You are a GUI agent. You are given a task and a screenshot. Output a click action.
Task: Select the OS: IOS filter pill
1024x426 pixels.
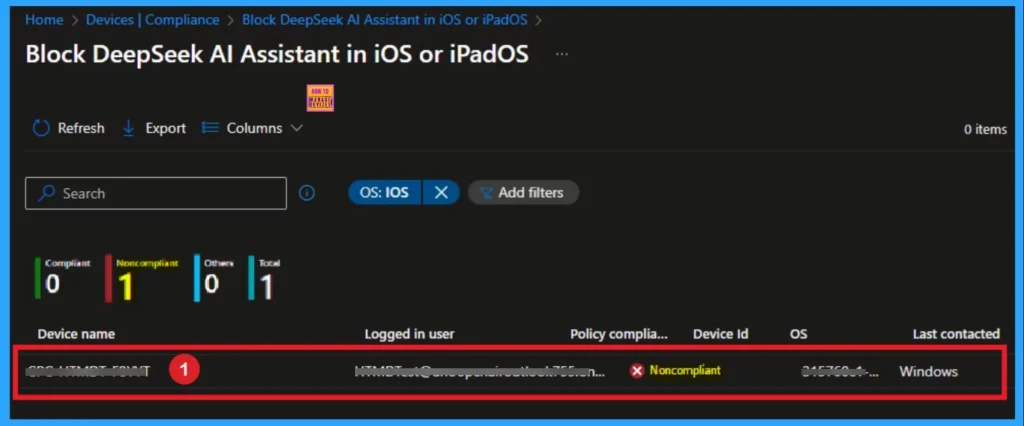(385, 193)
